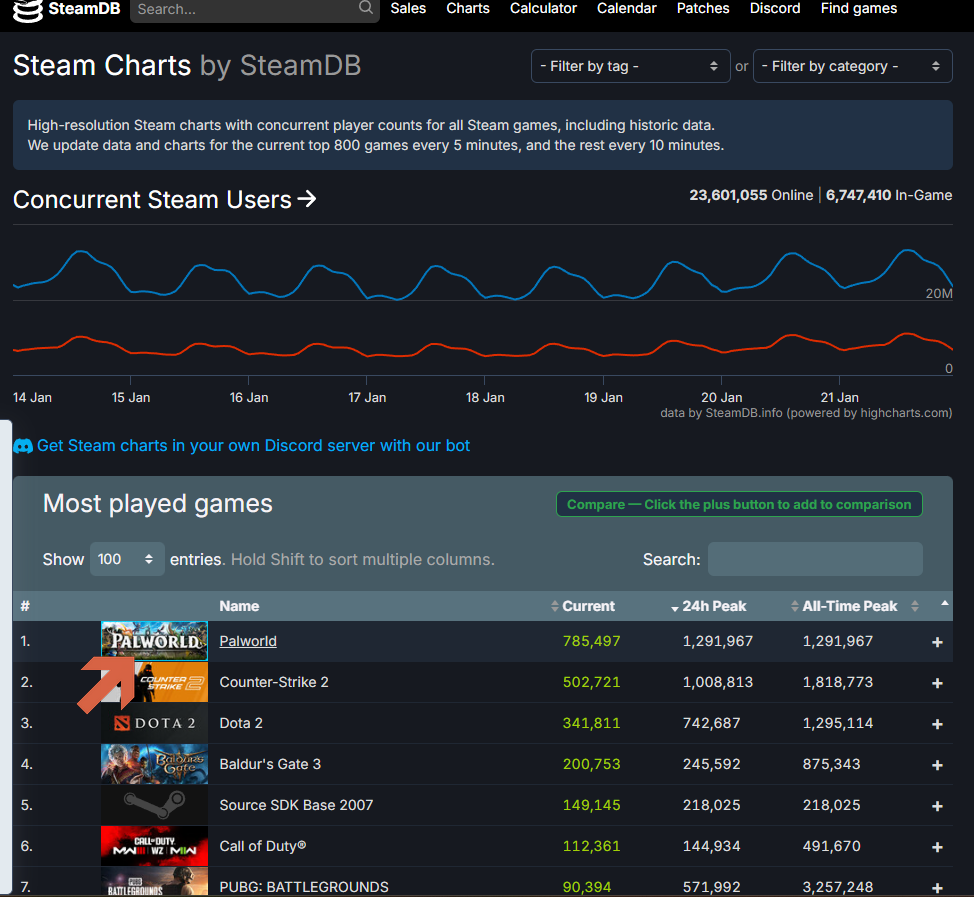
Task: Add Call of Duty to comparison plus
Action: click(937, 847)
